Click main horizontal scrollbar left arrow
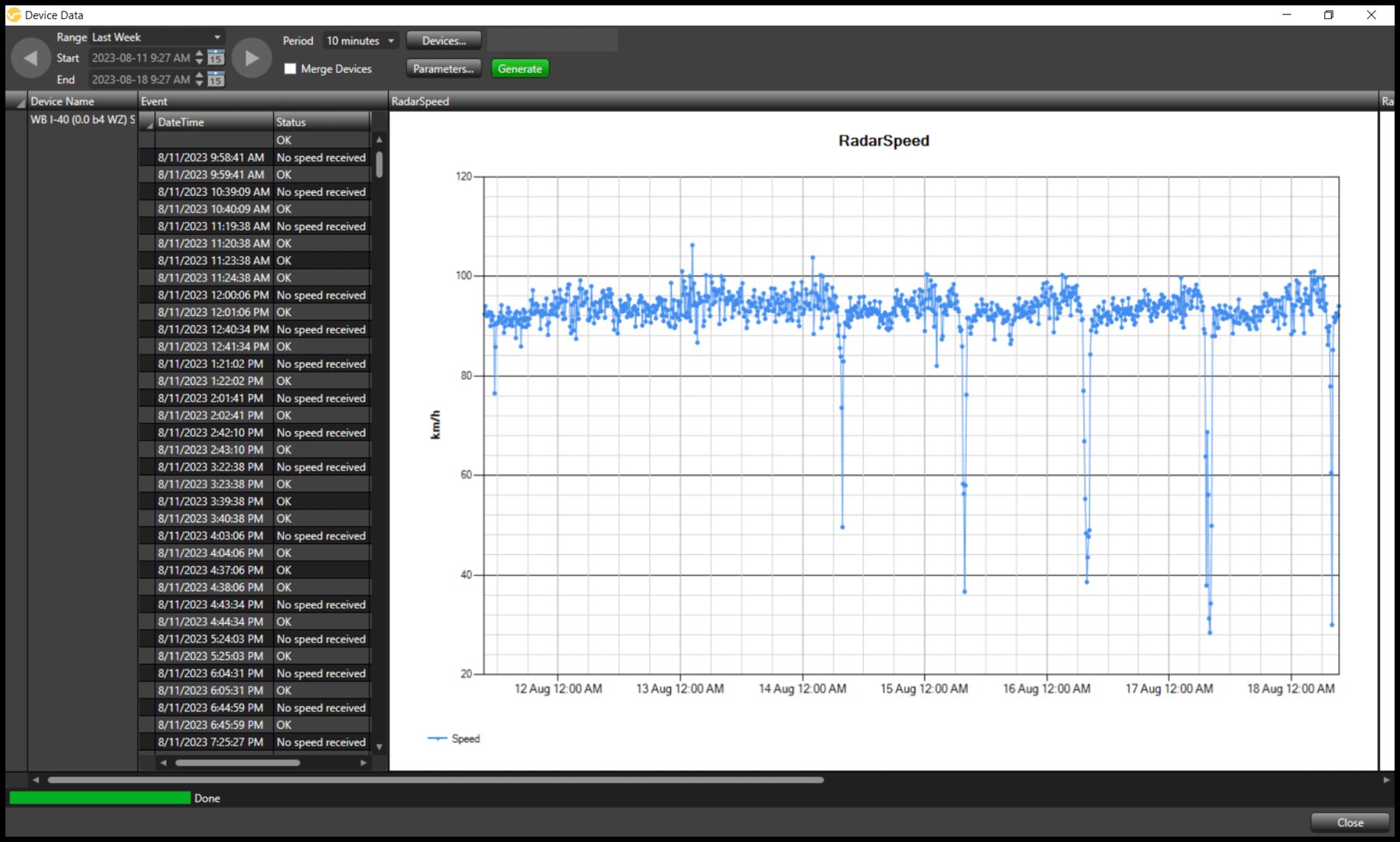 pyautogui.click(x=35, y=780)
